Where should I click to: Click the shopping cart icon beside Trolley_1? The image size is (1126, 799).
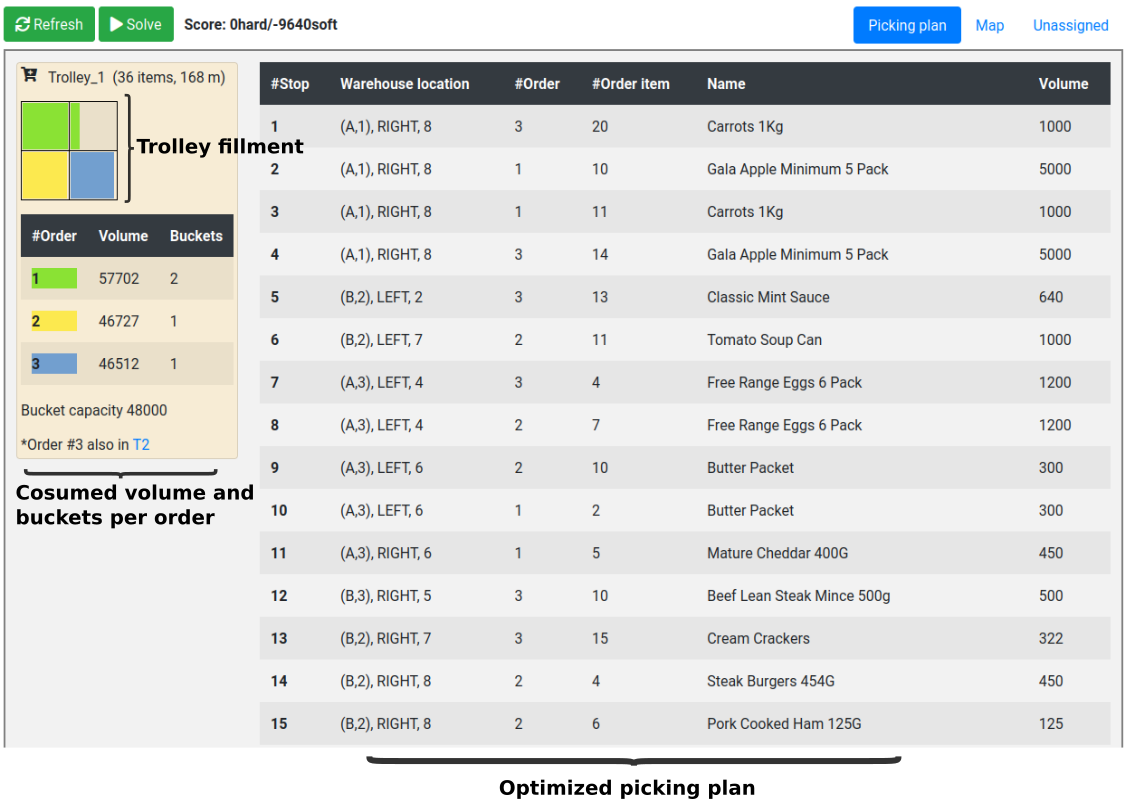coord(30,76)
